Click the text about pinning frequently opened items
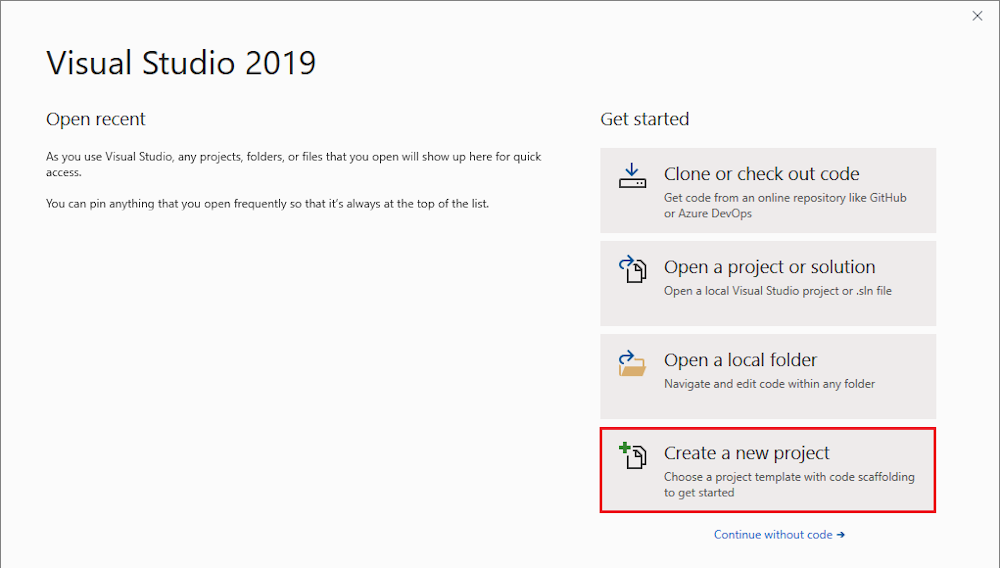This screenshot has width=1000, height=568. (267, 204)
